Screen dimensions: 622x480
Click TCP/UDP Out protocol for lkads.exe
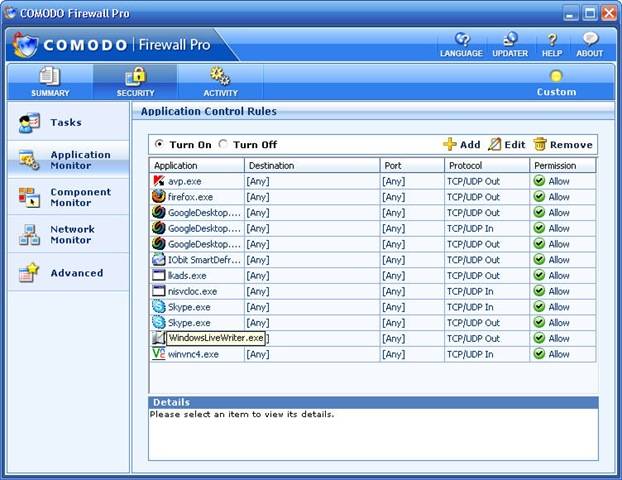(x=474, y=276)
